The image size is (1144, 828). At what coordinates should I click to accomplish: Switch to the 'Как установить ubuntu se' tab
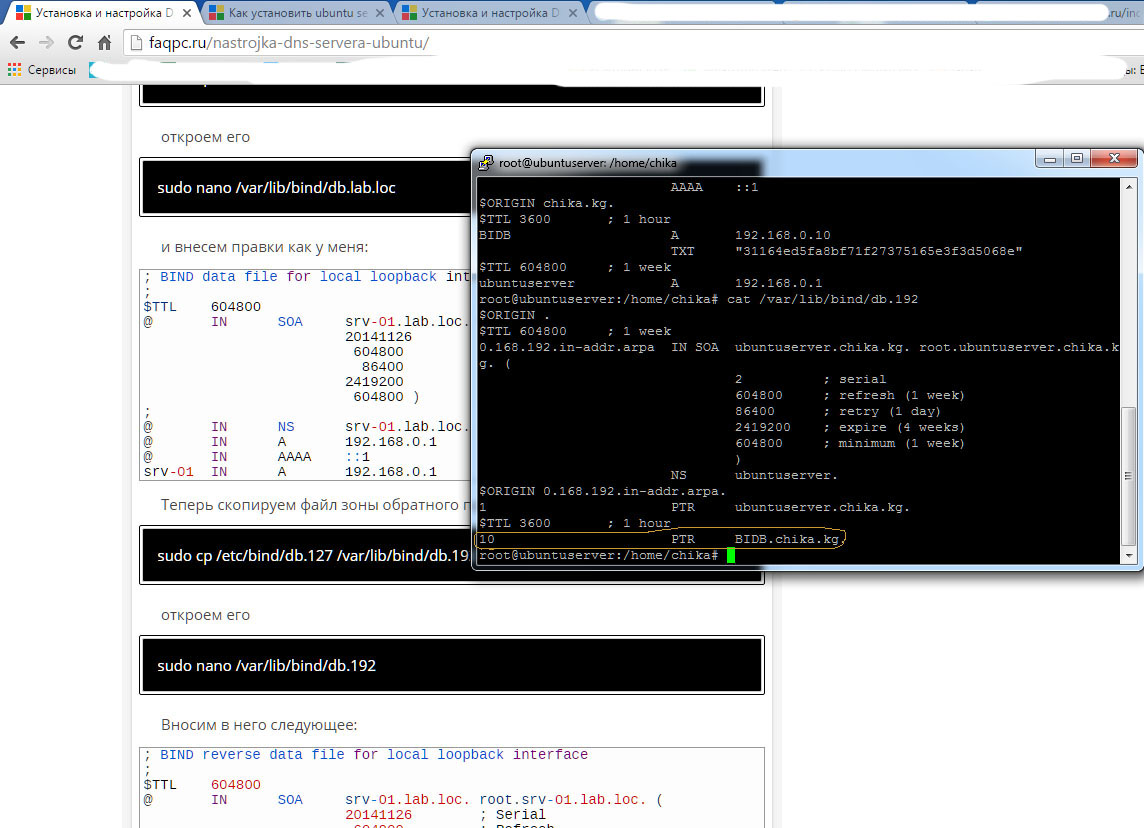(x=297, y=13)
